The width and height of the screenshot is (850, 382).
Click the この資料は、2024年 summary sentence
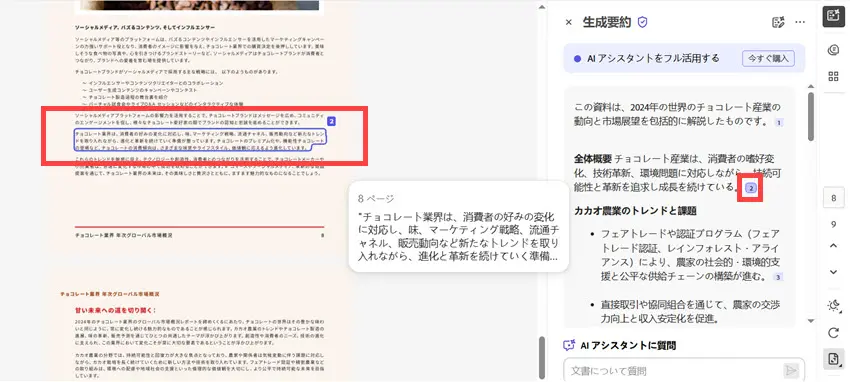coord(677,113)
